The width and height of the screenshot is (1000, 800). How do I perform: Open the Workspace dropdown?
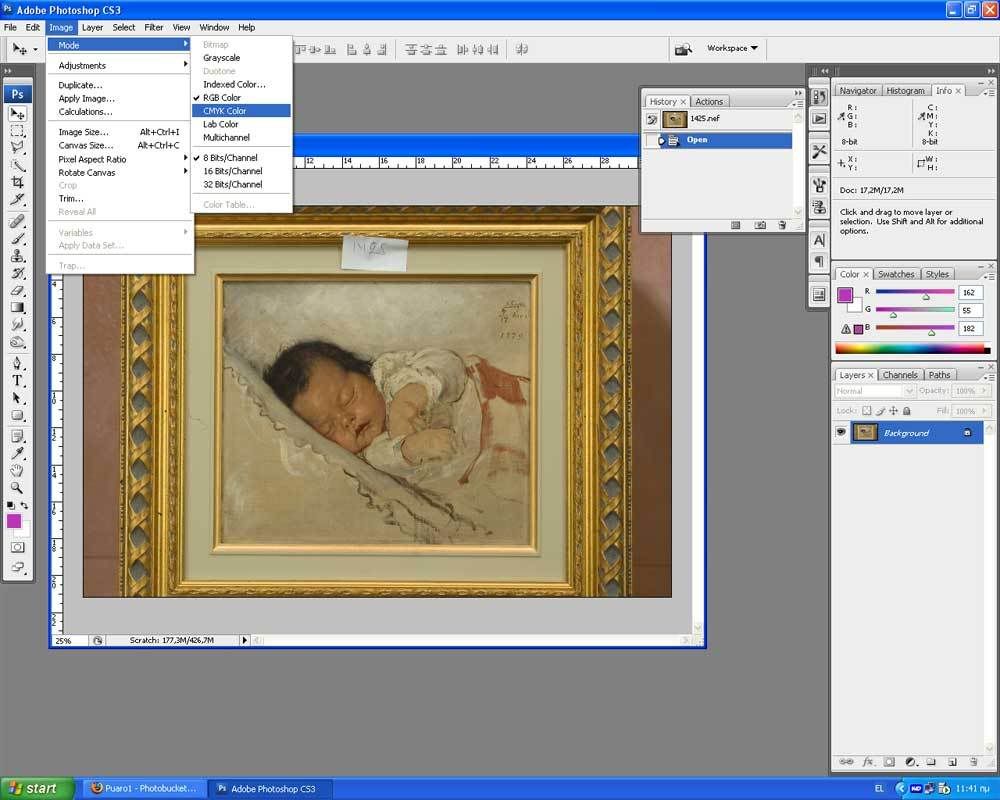point(732,48)
